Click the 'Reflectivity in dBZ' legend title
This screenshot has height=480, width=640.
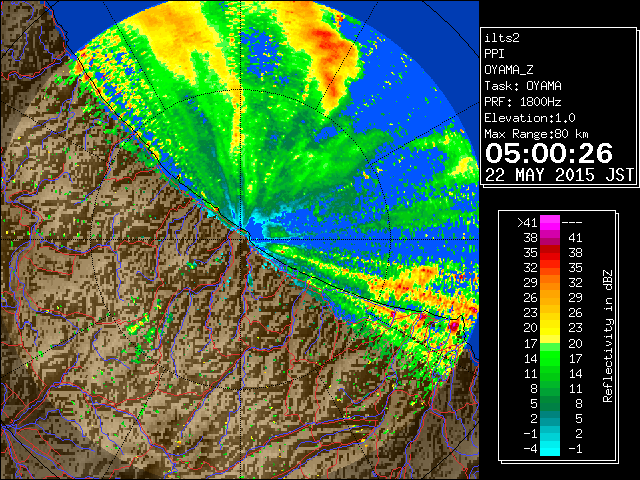607,336
